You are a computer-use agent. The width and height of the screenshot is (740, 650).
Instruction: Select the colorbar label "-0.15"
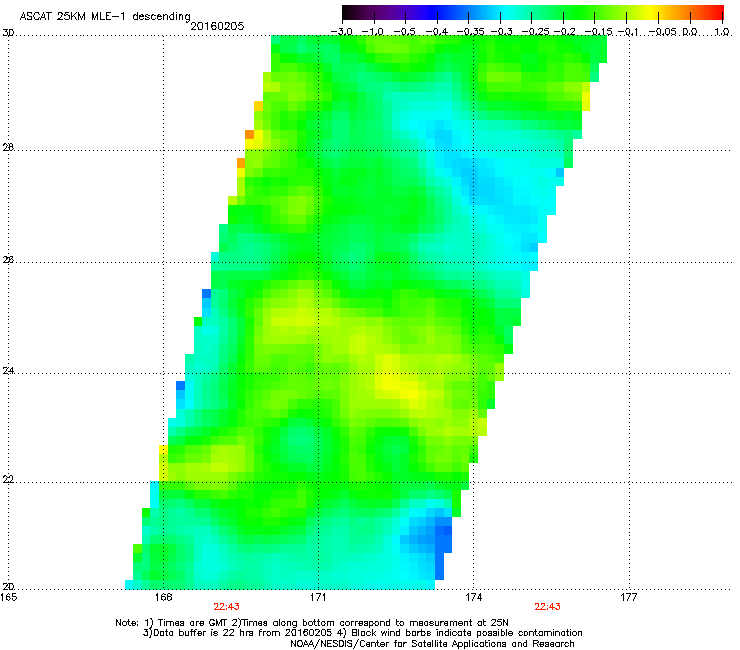[598, 32]
